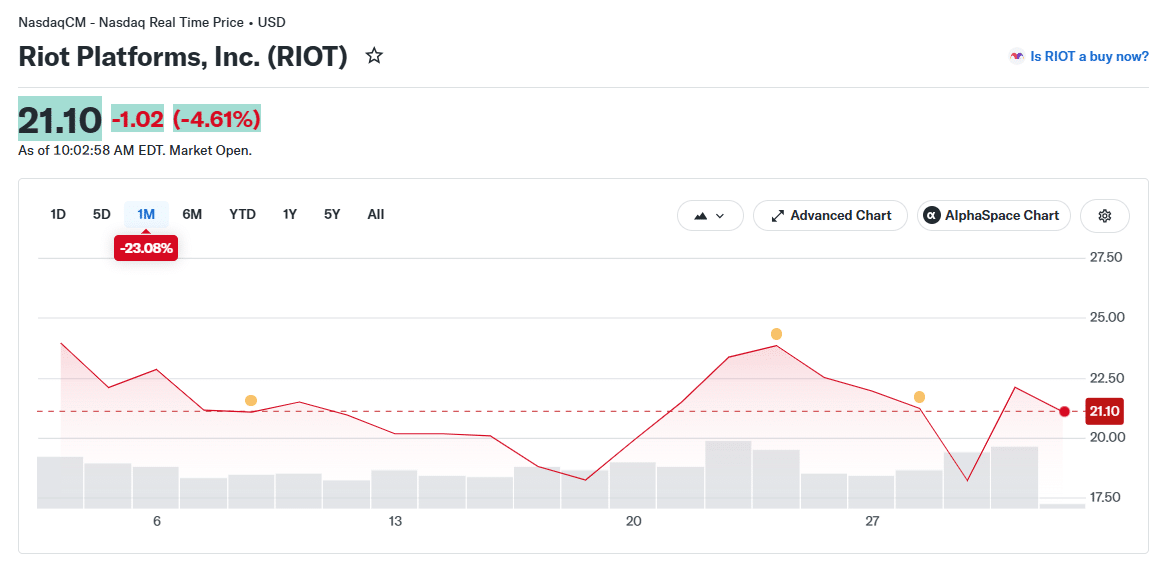Click the (-4.61%) percent change
This screenshot has width=1157, height=561.
pyautogui.click(x=217, y=119)
